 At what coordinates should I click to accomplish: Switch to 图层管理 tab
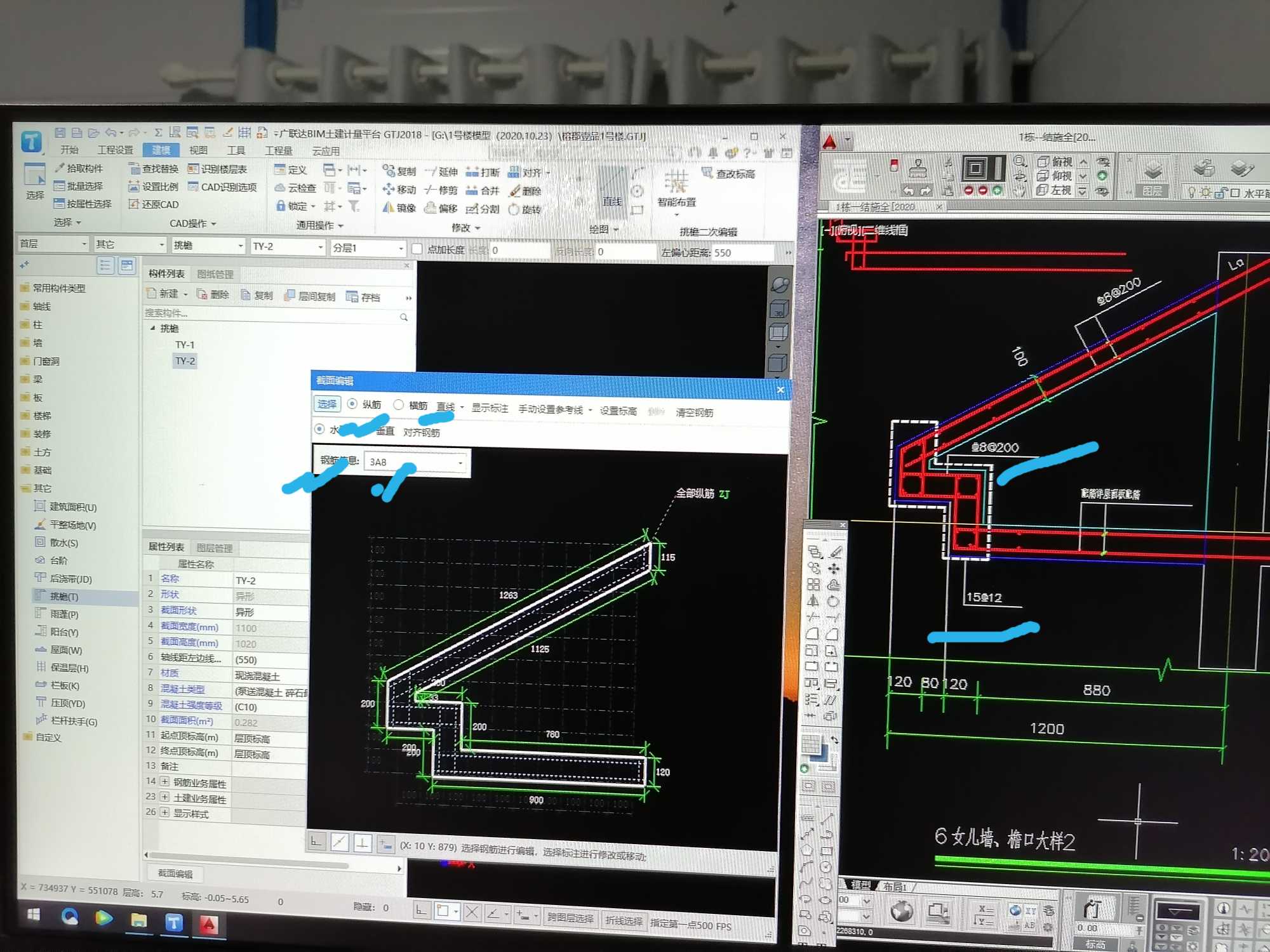214,548
